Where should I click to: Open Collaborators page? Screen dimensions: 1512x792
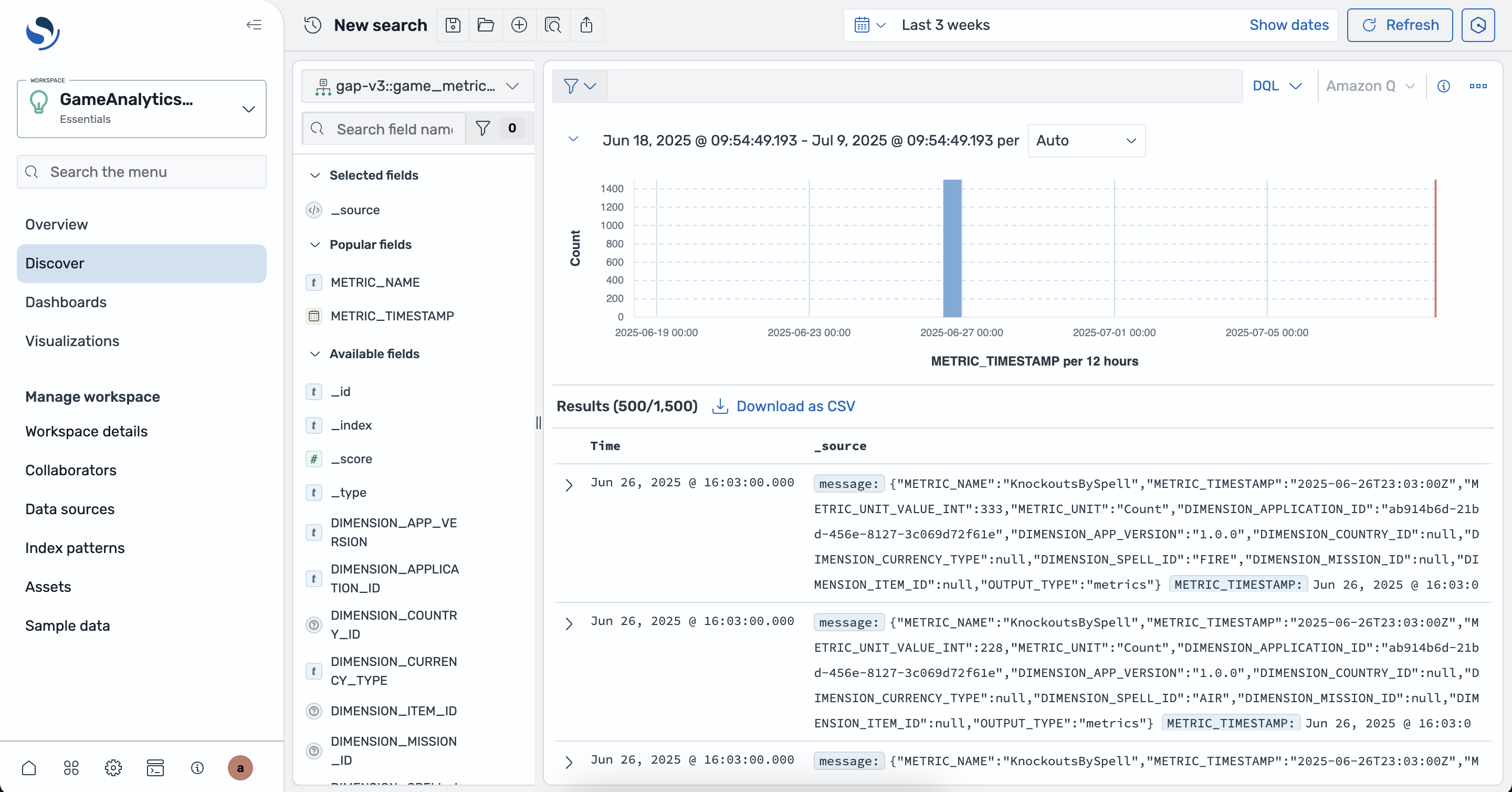point(70,470)
